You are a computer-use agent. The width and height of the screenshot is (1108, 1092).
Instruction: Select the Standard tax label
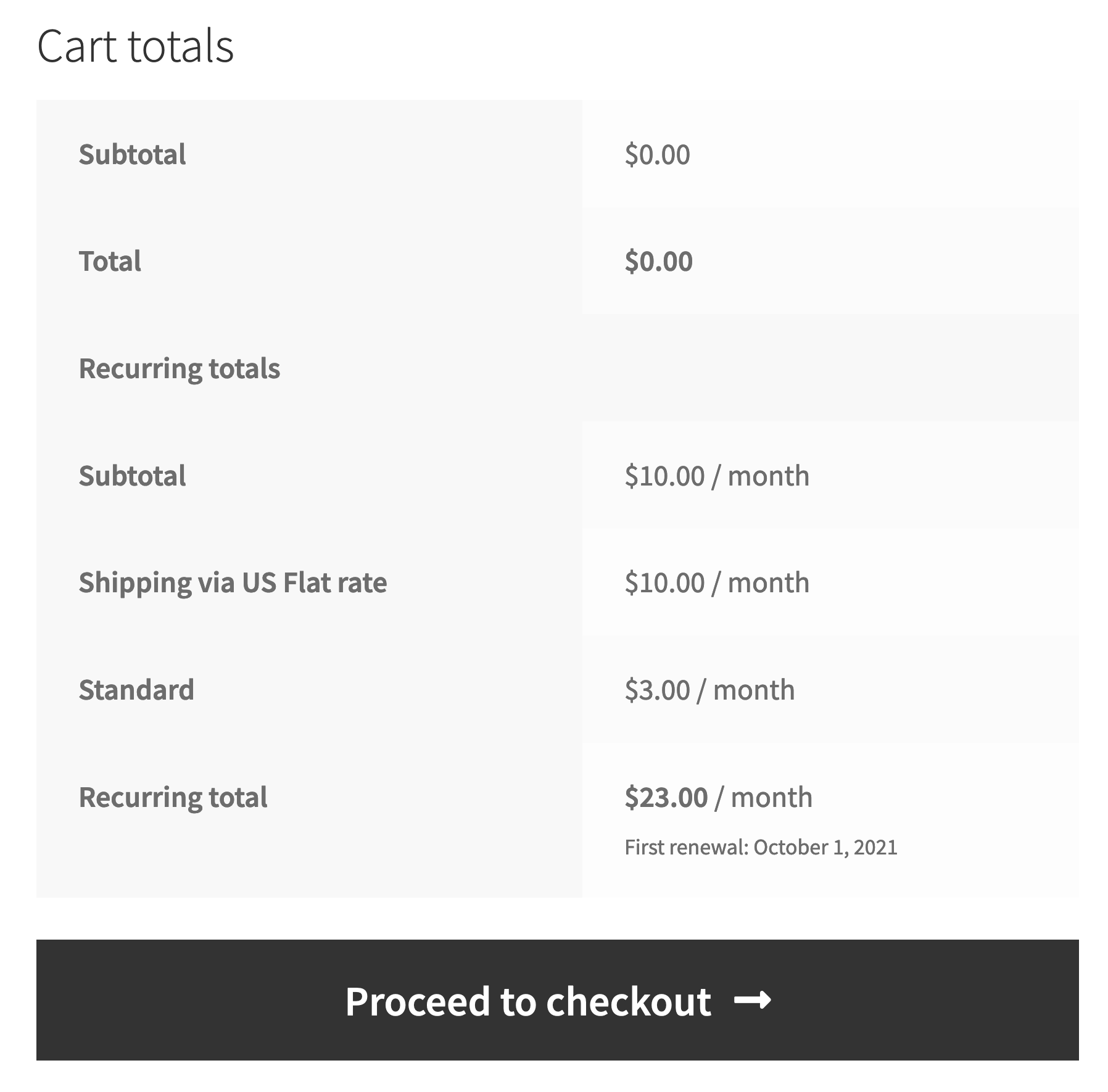click(x=136, y=690)
